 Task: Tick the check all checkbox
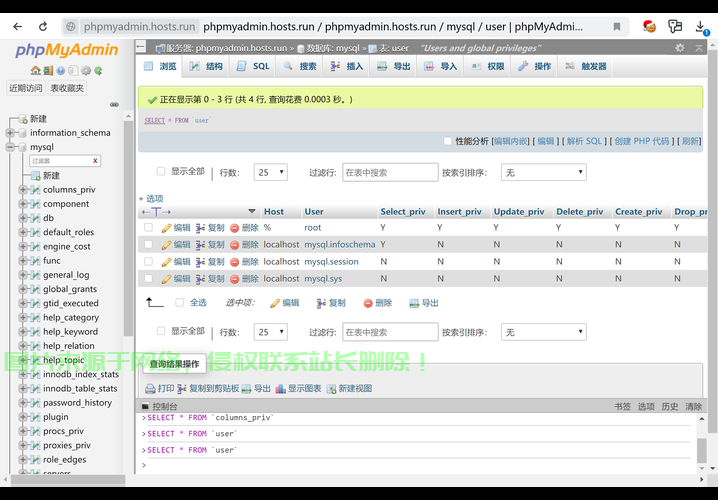(180, 302)
